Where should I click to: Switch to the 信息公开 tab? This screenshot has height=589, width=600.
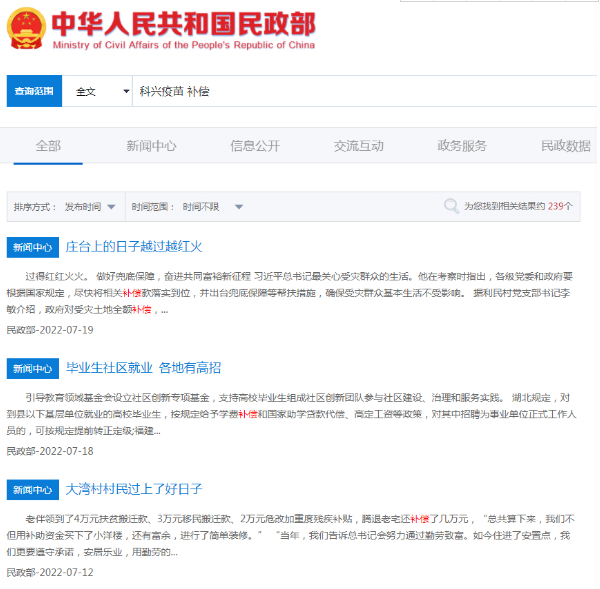[x=255, y=145]
